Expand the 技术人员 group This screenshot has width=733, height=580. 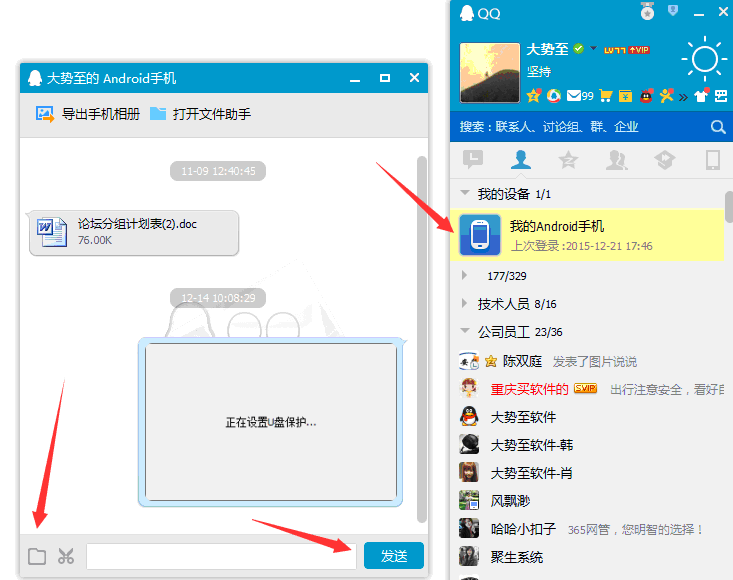tap(465, 303)
